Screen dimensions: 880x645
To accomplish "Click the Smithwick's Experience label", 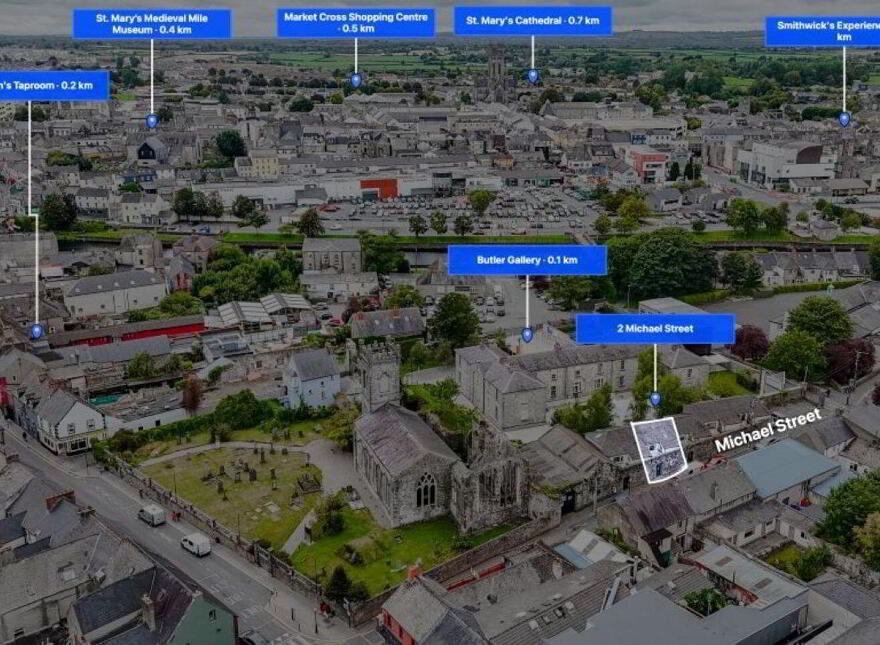I will pyautogui.click(x=823, y=31).
